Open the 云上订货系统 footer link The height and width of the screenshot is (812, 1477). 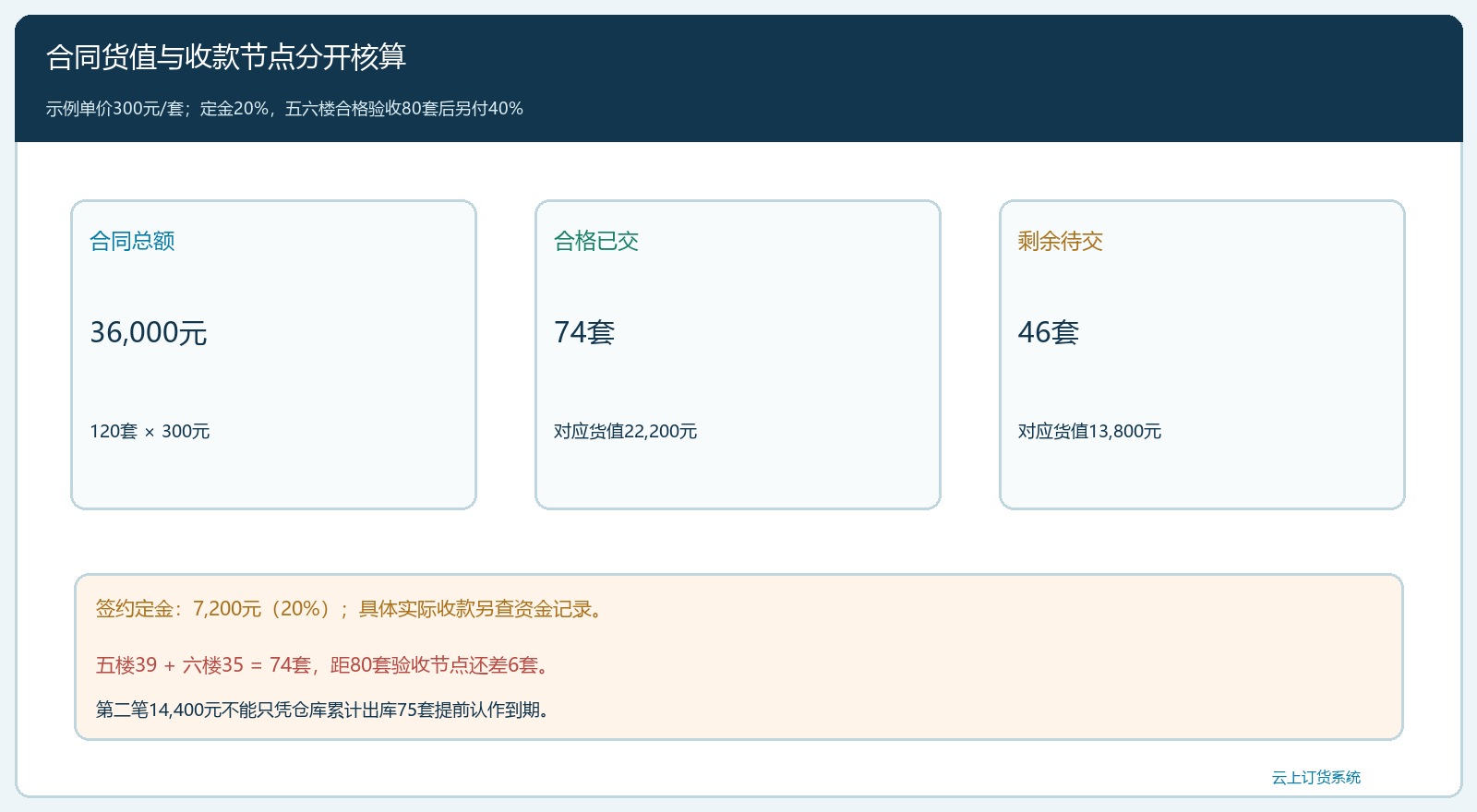[1316, 777]
